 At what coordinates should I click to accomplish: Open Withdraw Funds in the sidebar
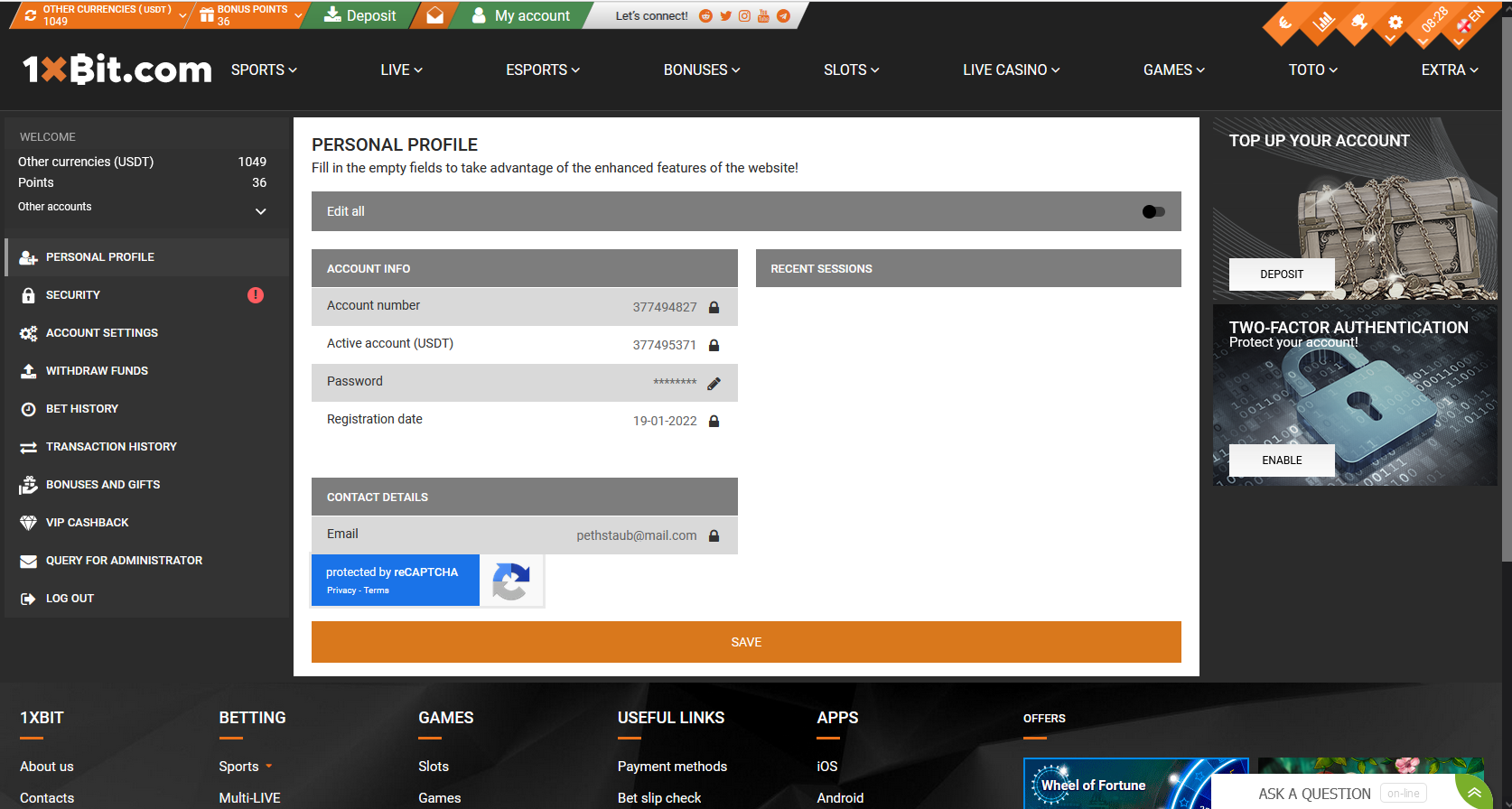point(146,371)
